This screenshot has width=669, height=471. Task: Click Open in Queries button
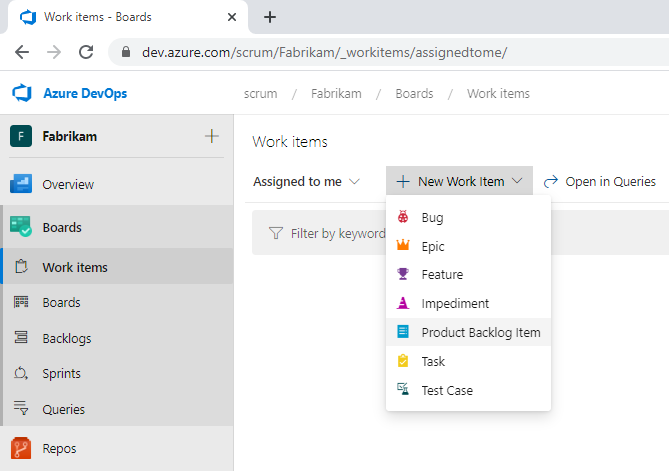coord(599,181)
